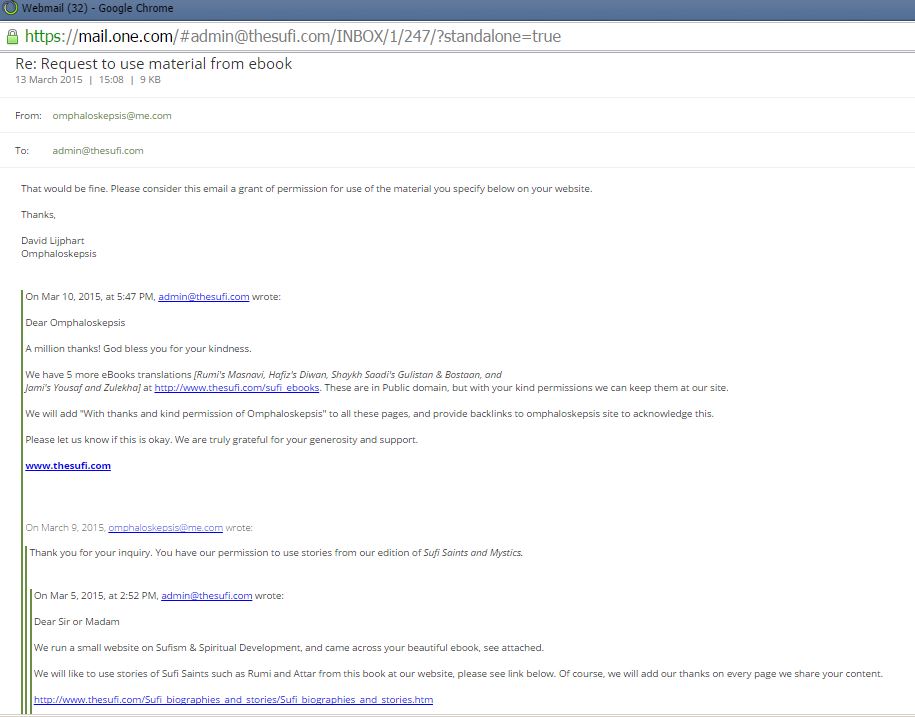Click the time stamp '15:08'
The height and width of the screenshot is (717, 915).
pyautogui.click(x=111, y=79)
